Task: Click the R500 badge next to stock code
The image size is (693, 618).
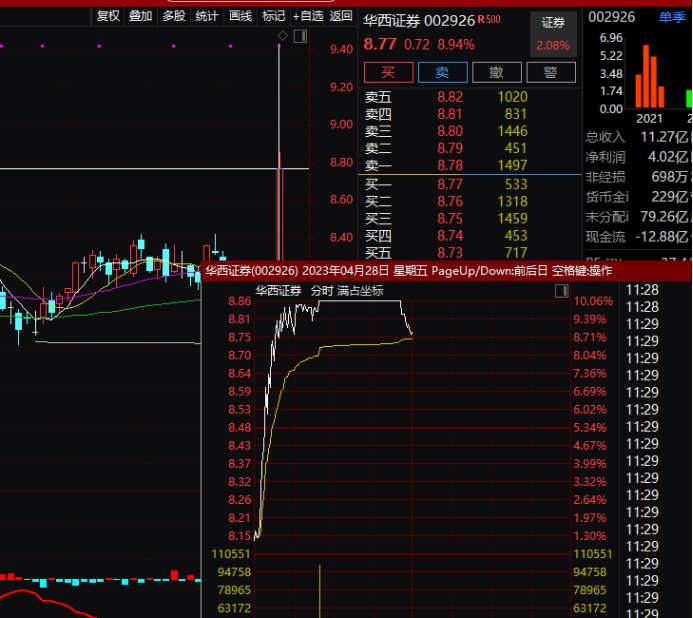Action: tap(489, 19)
